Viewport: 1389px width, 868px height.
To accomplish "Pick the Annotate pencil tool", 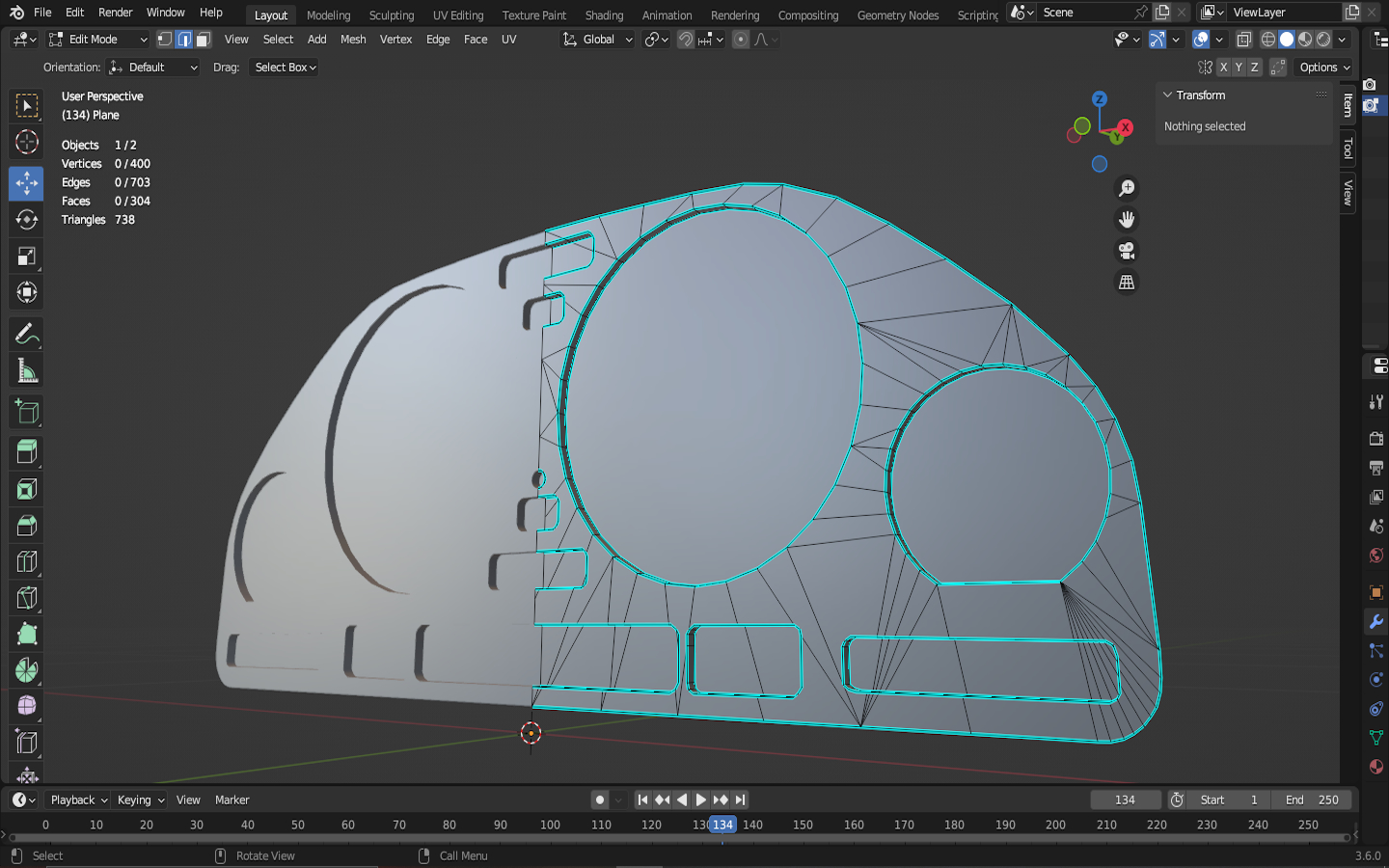I will click(x=27, y=335).
